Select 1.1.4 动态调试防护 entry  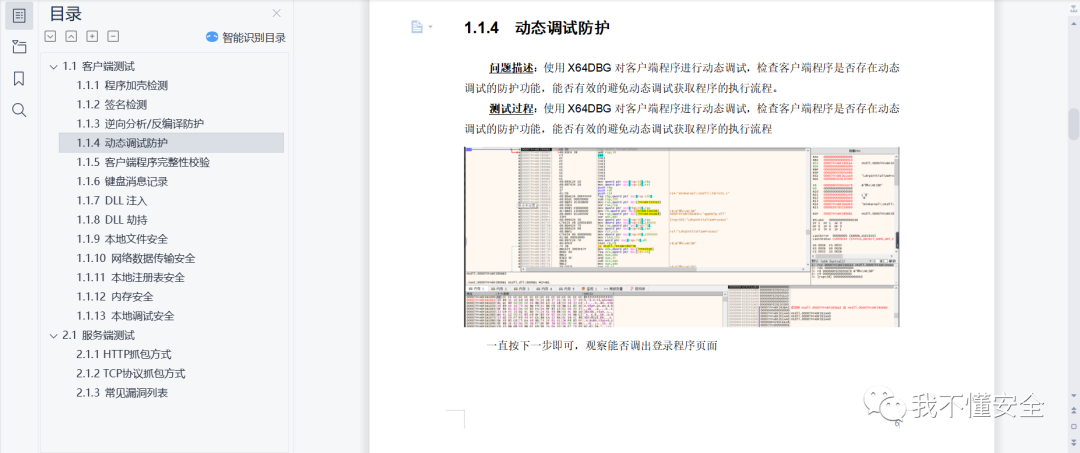coord(172,143)
